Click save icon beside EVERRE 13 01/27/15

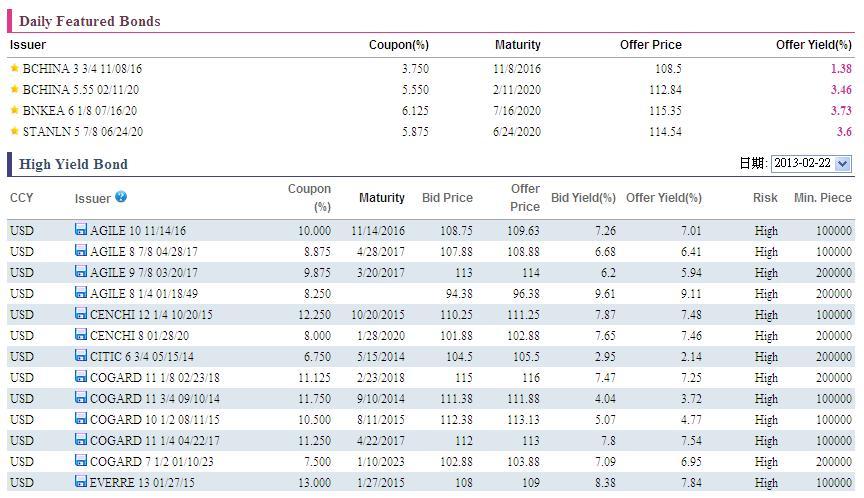[x=81, y=482]
